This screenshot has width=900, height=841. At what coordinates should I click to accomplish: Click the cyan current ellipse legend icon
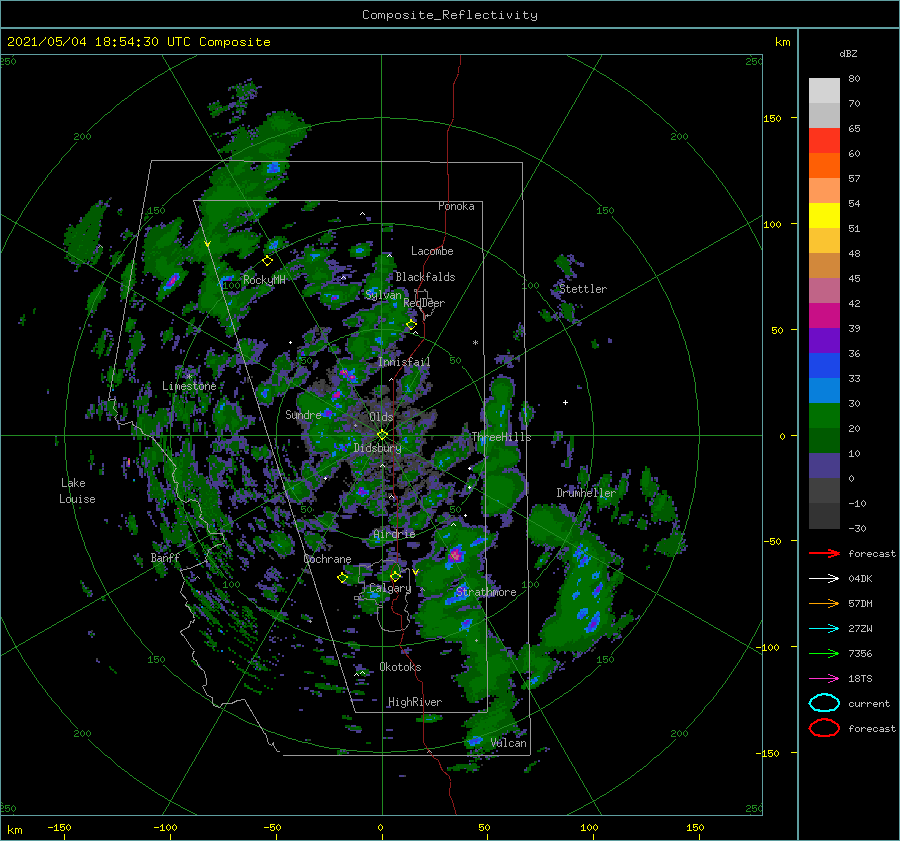click(x=824, y=703)
